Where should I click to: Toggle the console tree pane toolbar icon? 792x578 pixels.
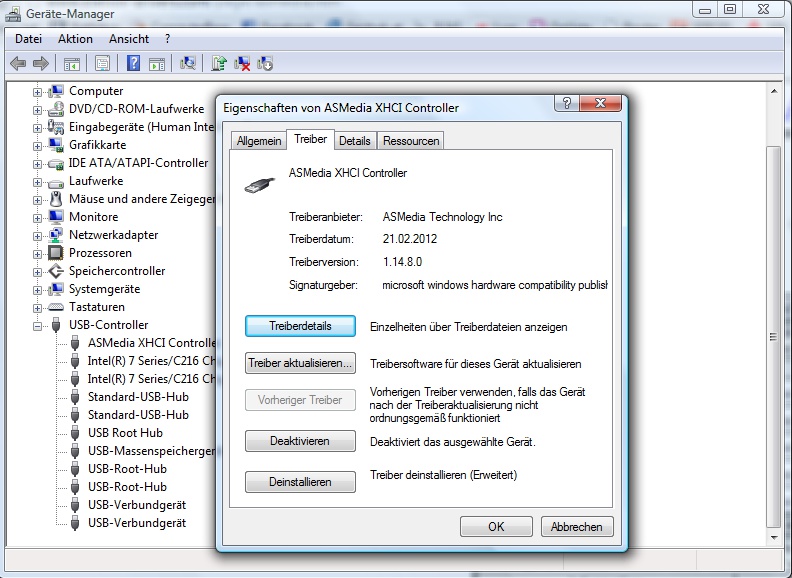(x=72, y=64)
